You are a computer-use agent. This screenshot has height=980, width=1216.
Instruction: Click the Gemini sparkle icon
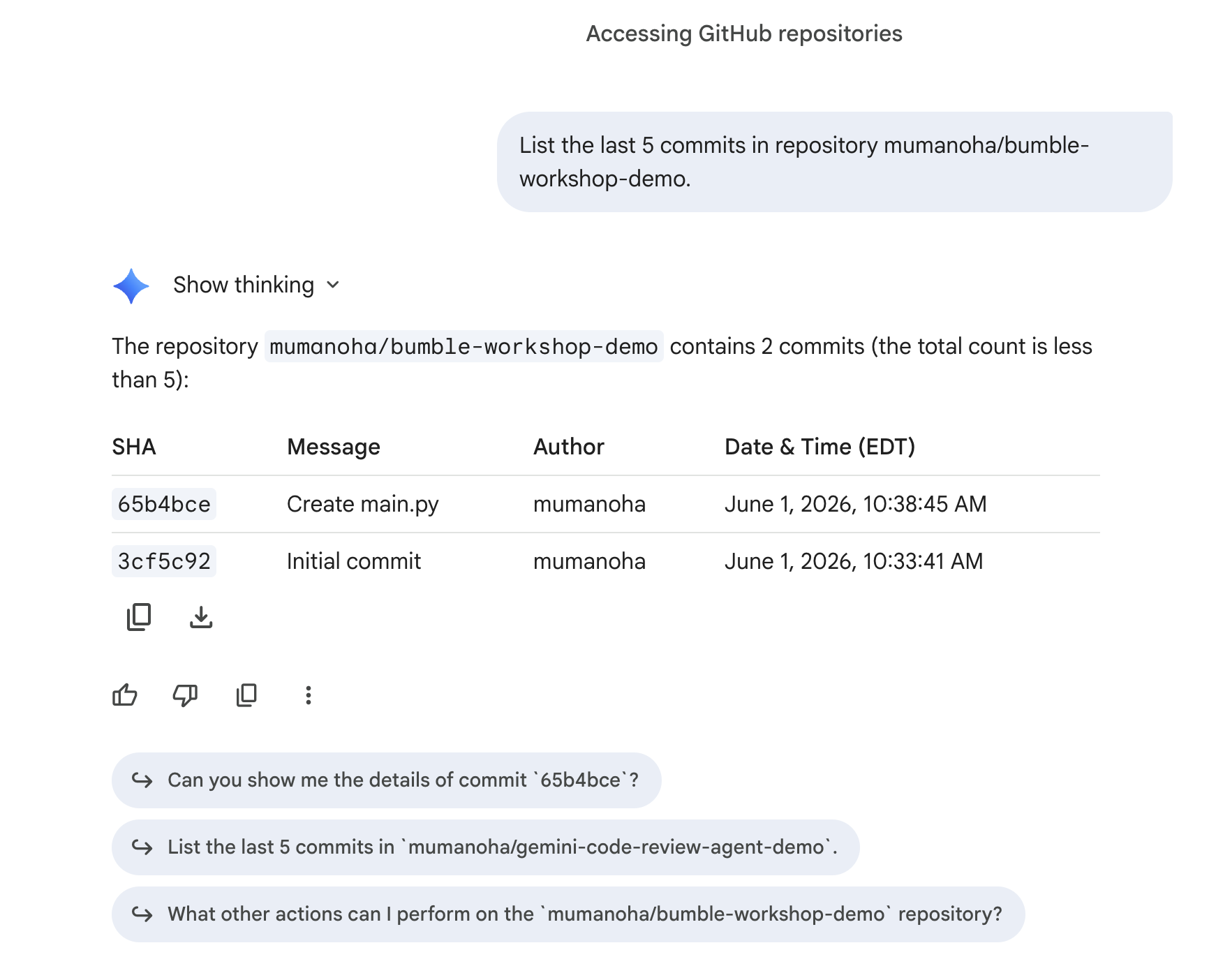(131, 285)
